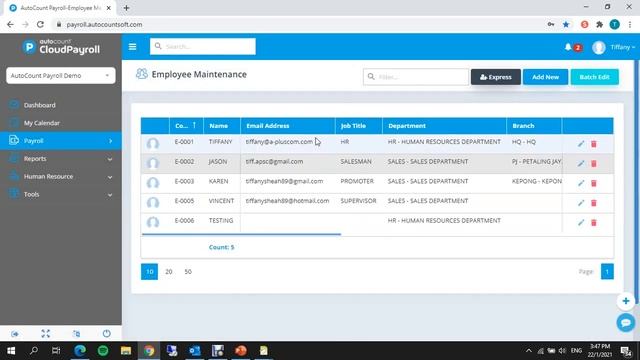Sort by Email Address column header
Viewport: 640px width, 360px height.
(288, 126)
